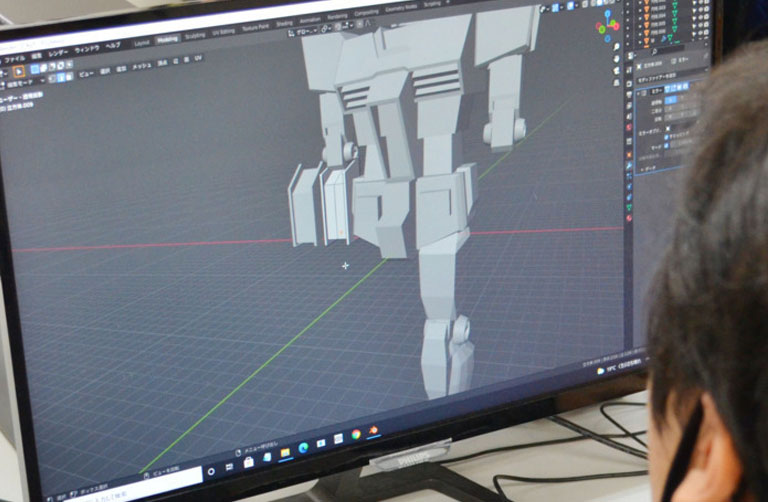Open the object mode selector dropdown
This screenshot has width=768, height=502.
click(20, 83)
